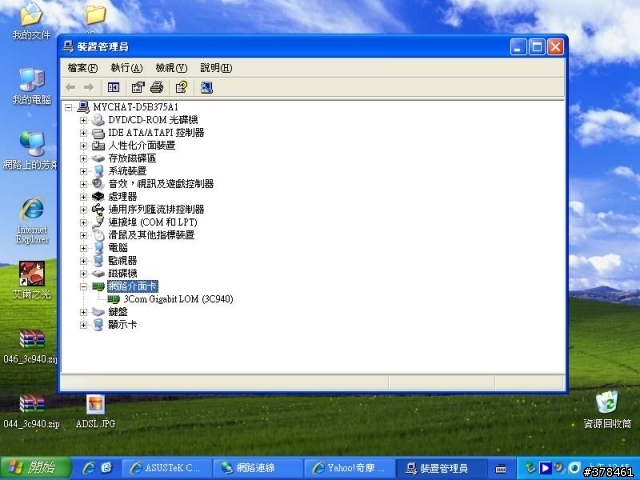Image resolution: width=640 pixels, height=480 pixels.
Task: Click the Scan for hardware changes icon
Action: pos(207,87)
